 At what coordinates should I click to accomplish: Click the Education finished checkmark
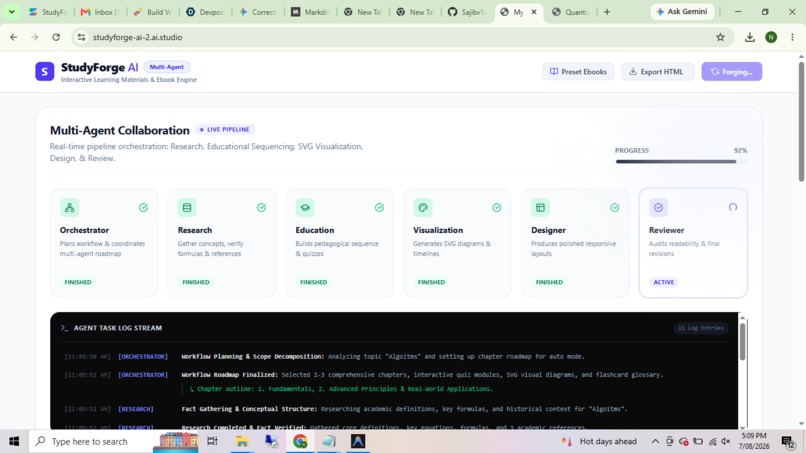click(x=379, y=208)
